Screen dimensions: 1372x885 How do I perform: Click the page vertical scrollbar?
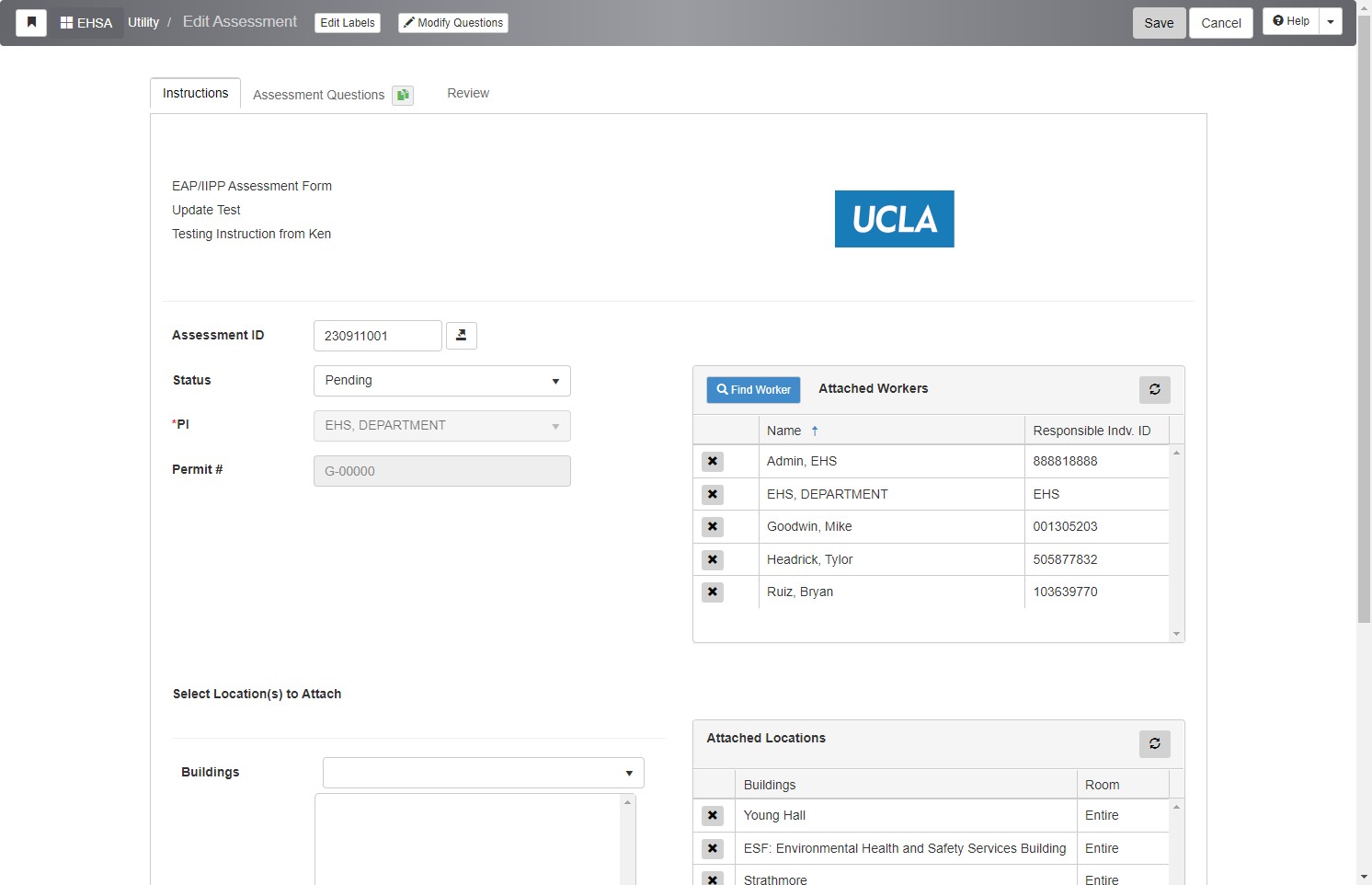tap(1365, 319)
